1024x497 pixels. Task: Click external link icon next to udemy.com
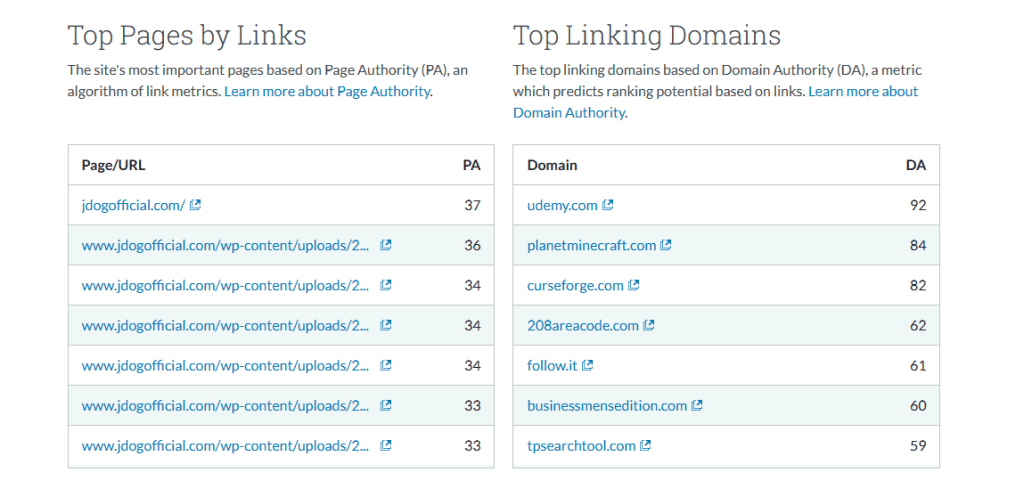[x=608, y=205]
